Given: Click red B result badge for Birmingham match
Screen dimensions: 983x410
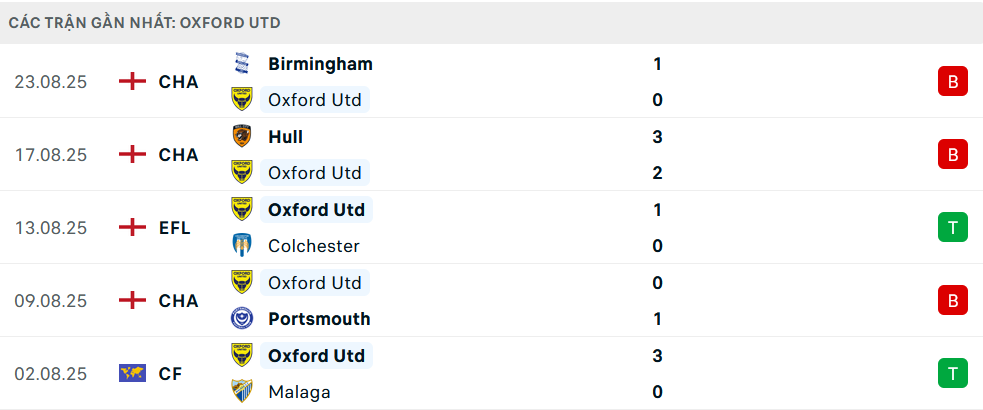Looking at the screenshot, I should point(953,82).
